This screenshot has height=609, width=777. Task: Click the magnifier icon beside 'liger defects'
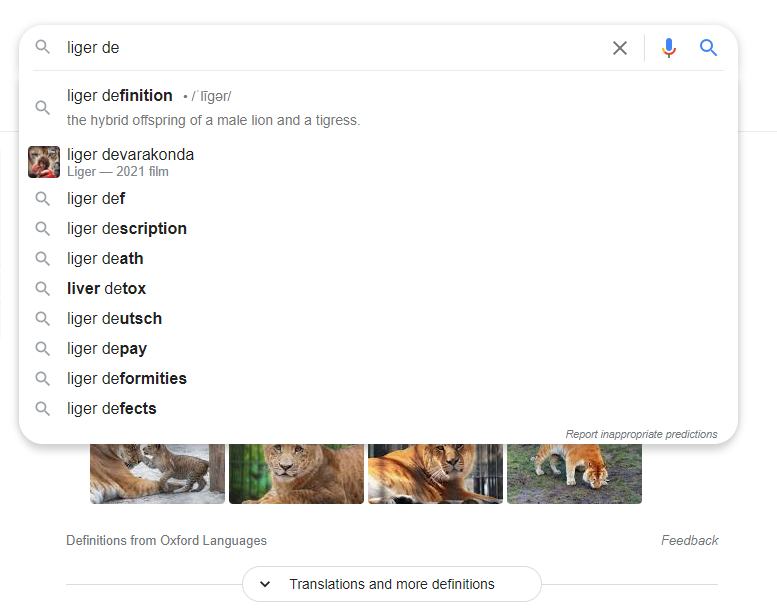coord(43,409)
